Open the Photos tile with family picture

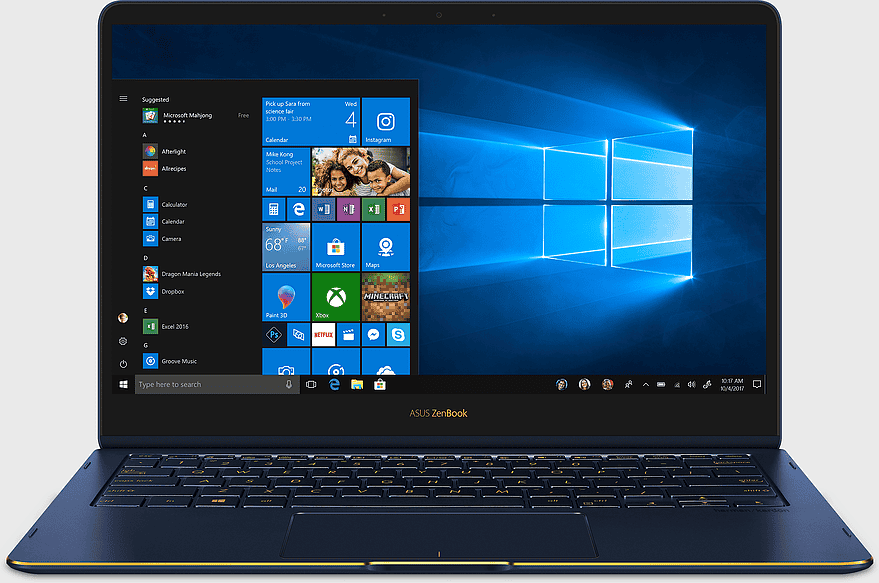point(360,172)
